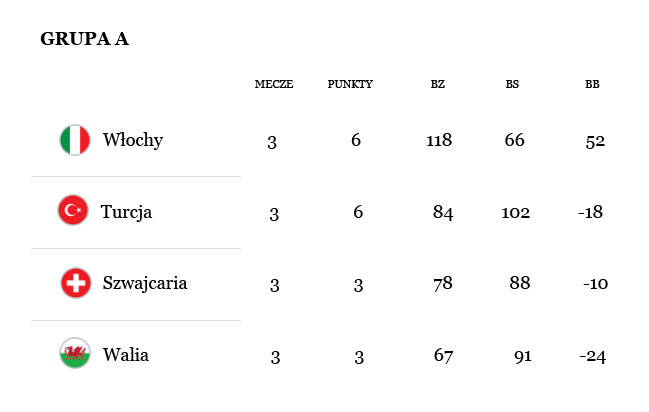Open the Włochy team link
The image size is (649, 412).
(x=132, y=140)
